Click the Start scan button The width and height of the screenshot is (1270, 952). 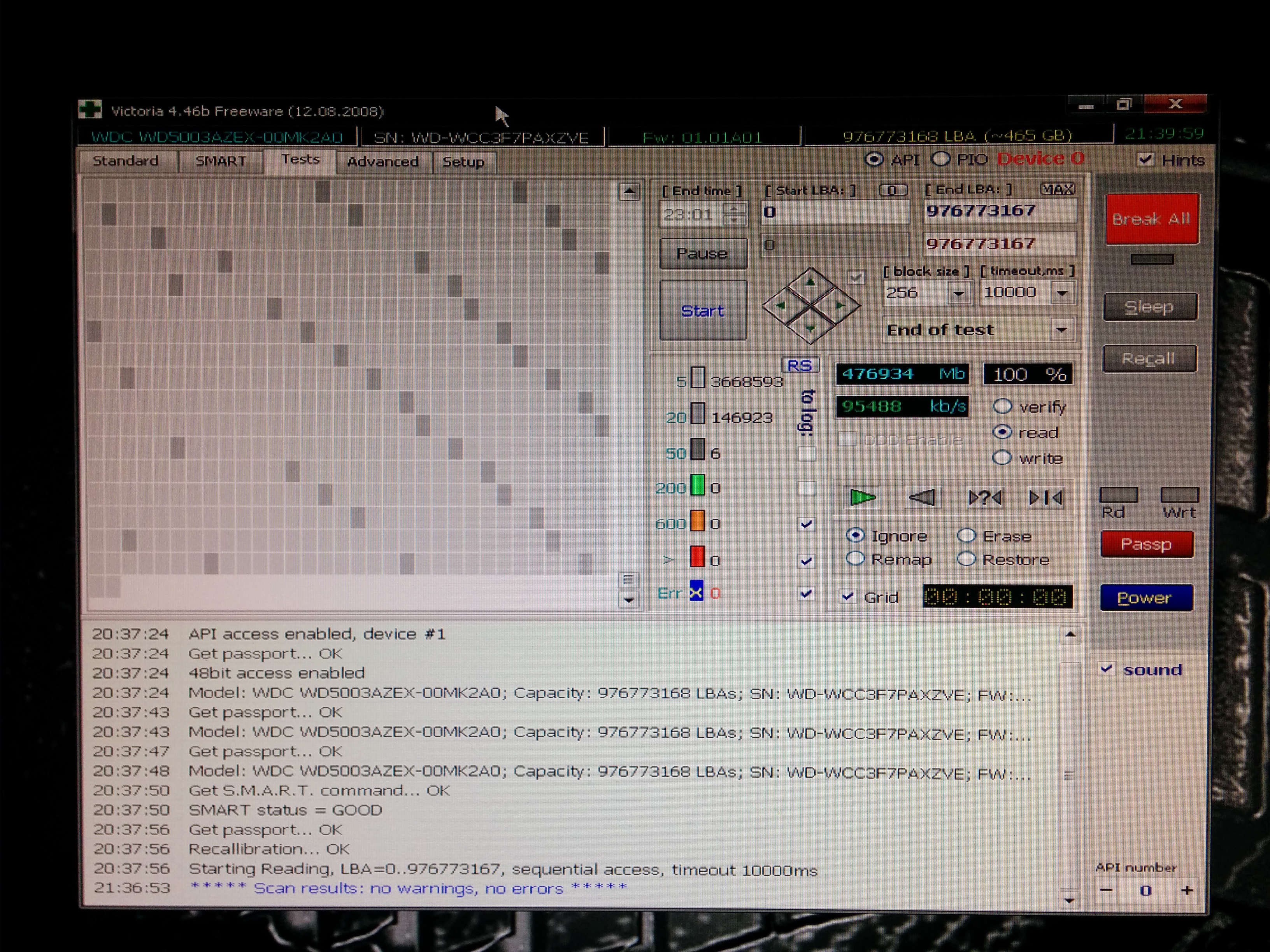[x=702, y=310]
